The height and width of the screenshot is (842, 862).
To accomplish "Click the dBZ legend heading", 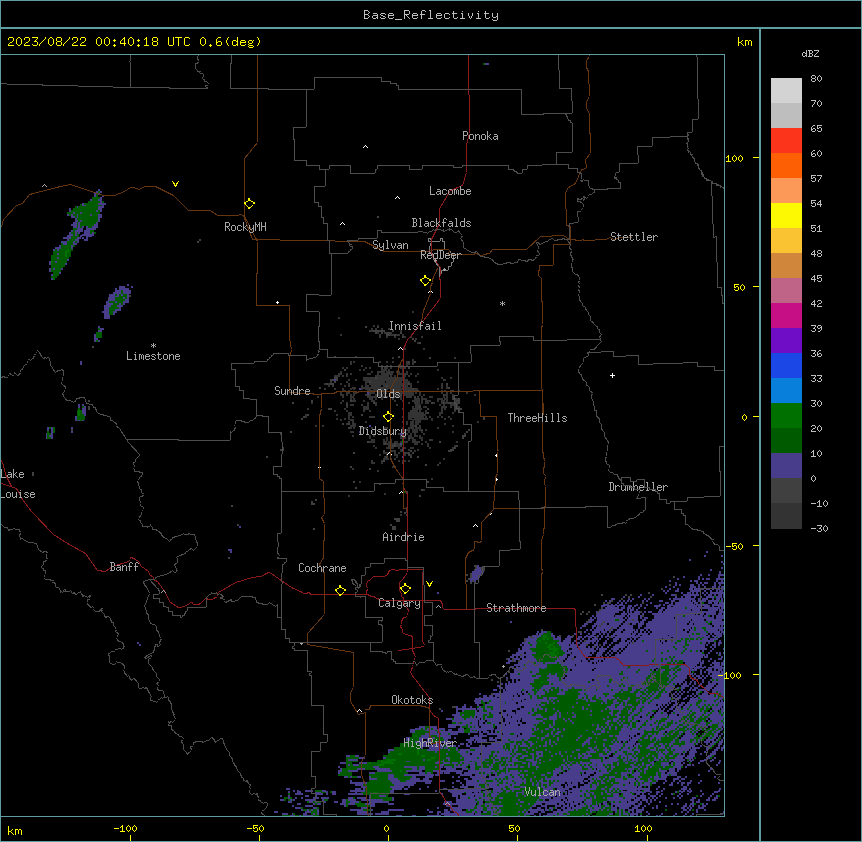I will pos(810,53).
